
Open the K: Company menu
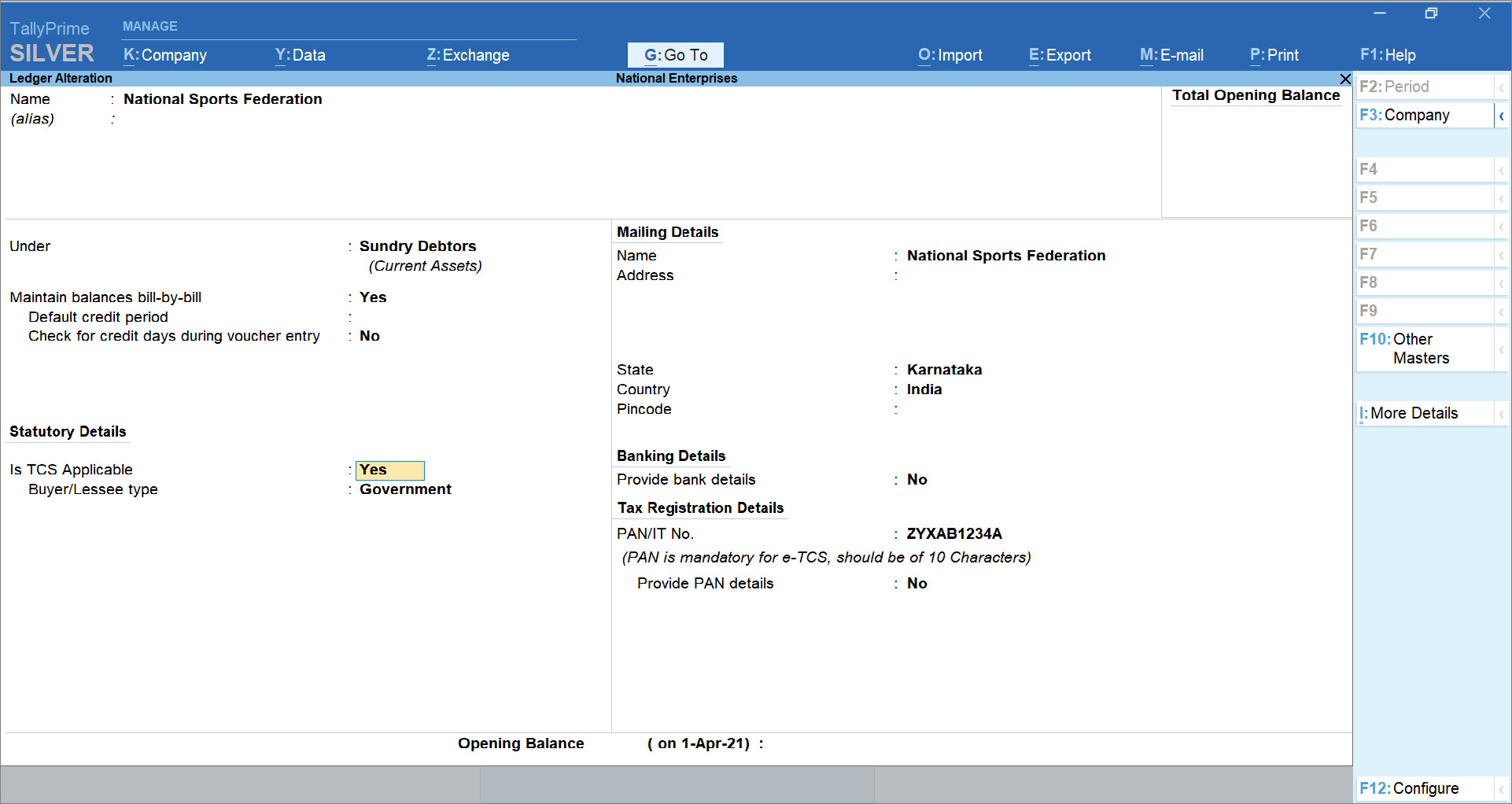click(x=165, y=55)
